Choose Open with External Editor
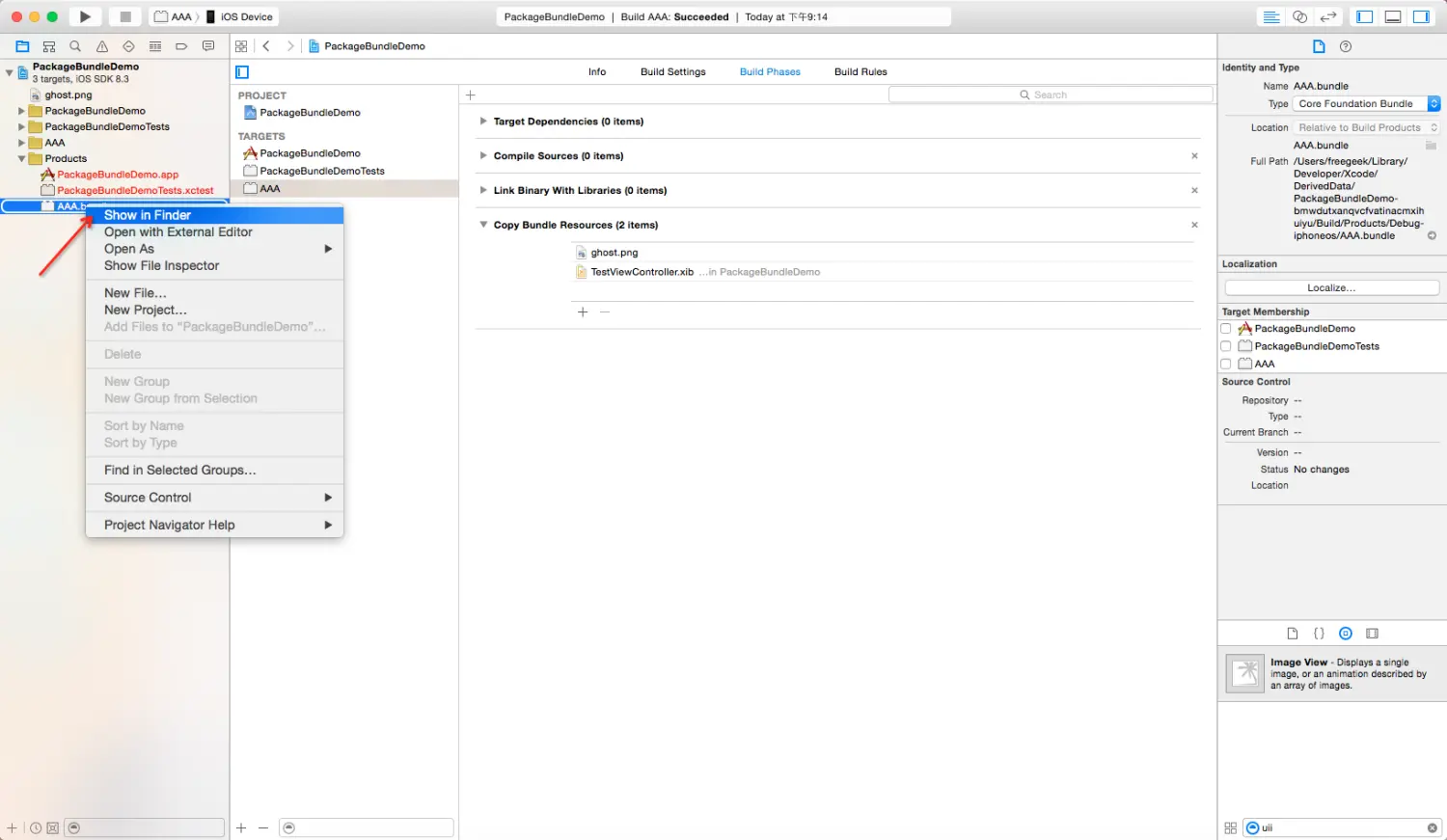This screenshot has height=840, width=1447. pos(214,232)
